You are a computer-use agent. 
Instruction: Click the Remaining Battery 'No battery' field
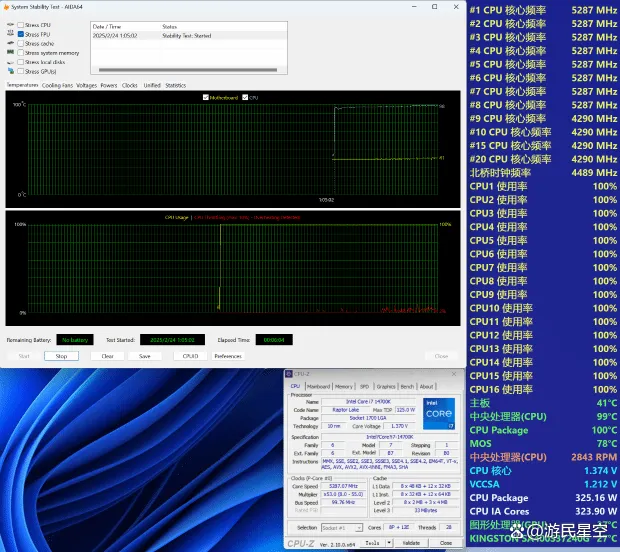(75, 340)
